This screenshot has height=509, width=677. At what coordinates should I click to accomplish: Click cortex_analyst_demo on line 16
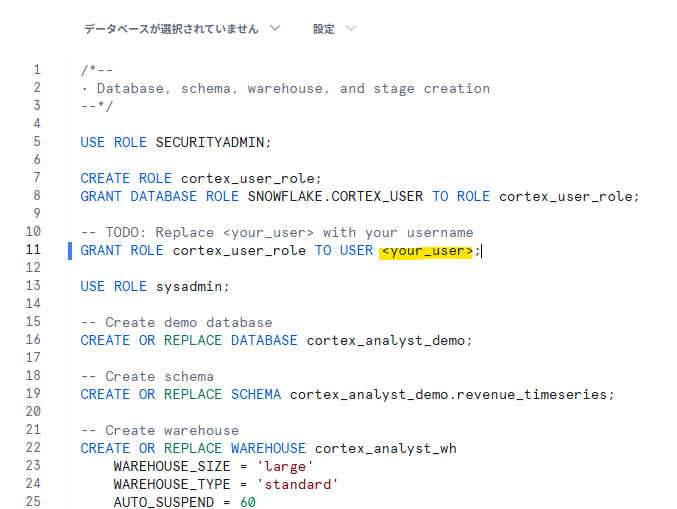386,341
